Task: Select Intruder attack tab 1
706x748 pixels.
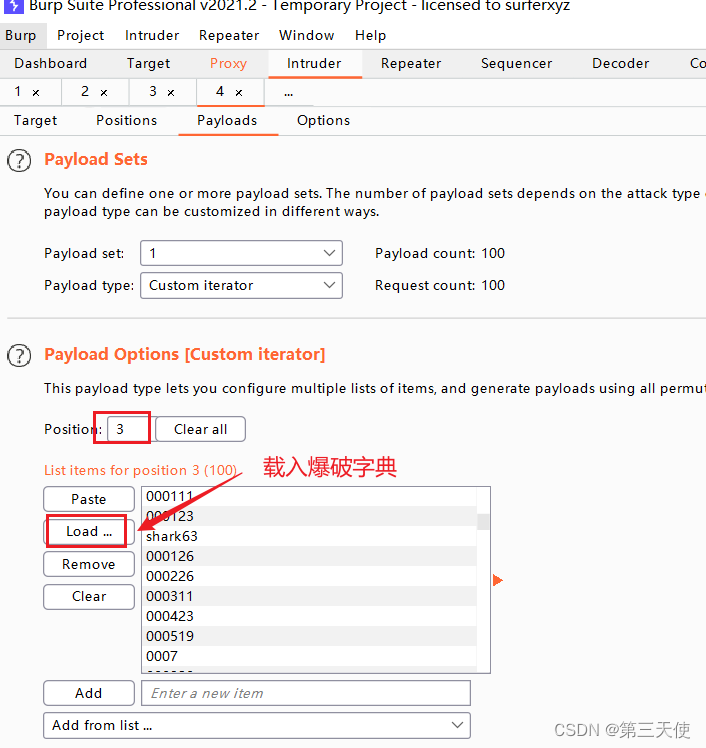Action: pyautogui.click(x=18, y=92)
